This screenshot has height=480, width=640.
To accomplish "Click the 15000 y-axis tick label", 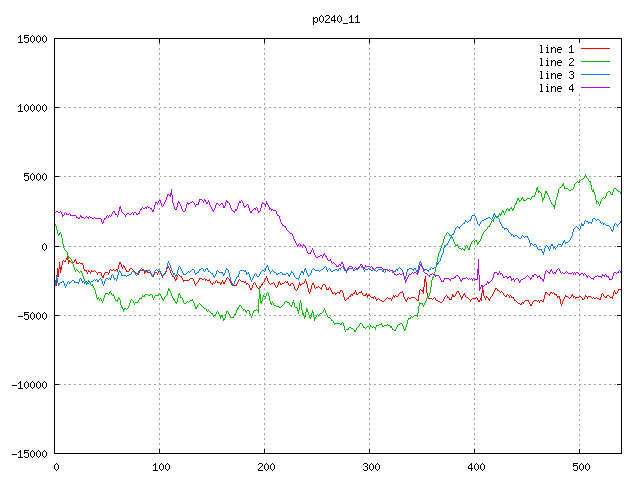I will click(31, 39).
